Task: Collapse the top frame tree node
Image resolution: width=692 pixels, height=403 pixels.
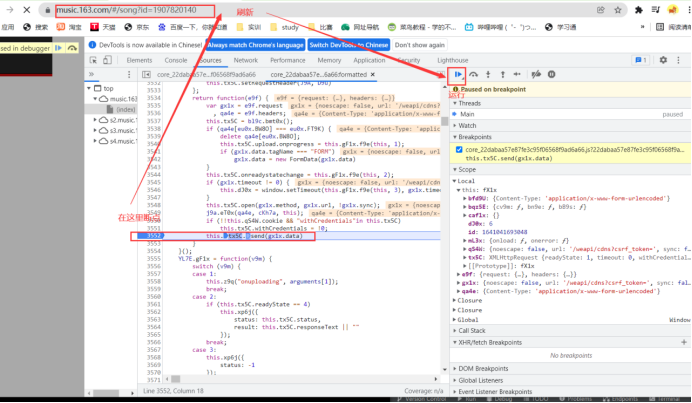Action: 89,88
